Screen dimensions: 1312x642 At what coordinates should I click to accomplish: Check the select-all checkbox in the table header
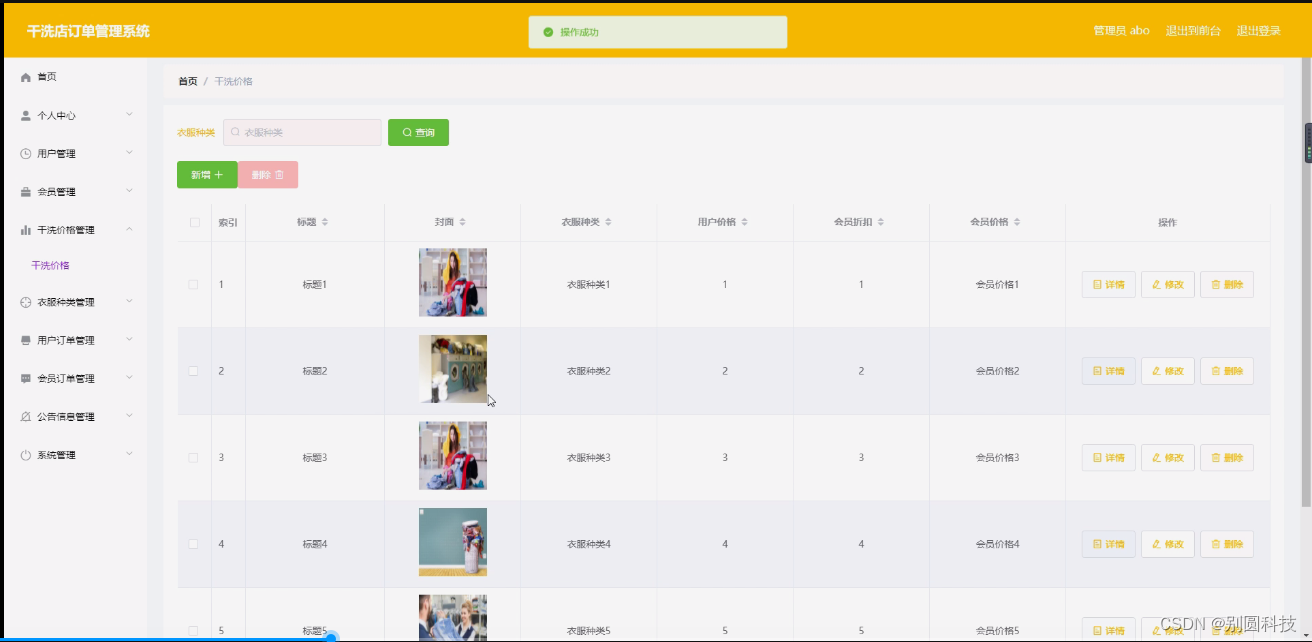coord(193,221)
